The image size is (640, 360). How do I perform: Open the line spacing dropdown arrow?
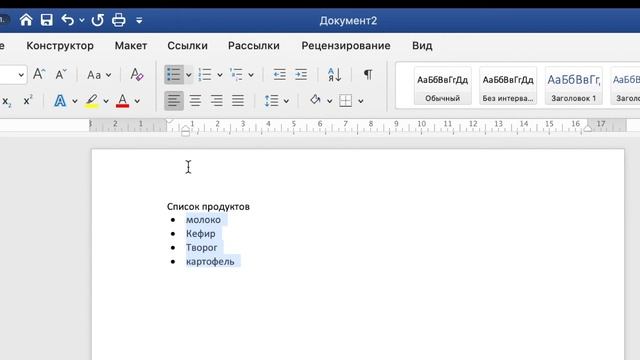[286, 101]
